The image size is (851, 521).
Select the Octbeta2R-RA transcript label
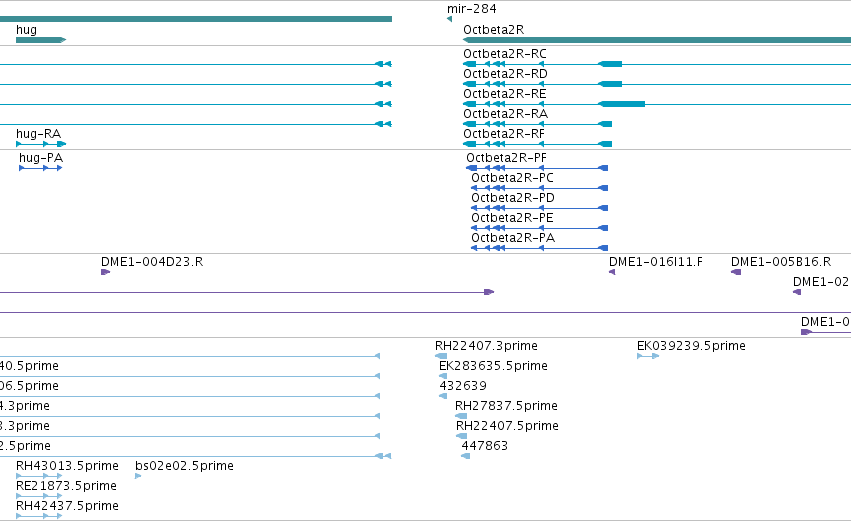tap(505, 114)
